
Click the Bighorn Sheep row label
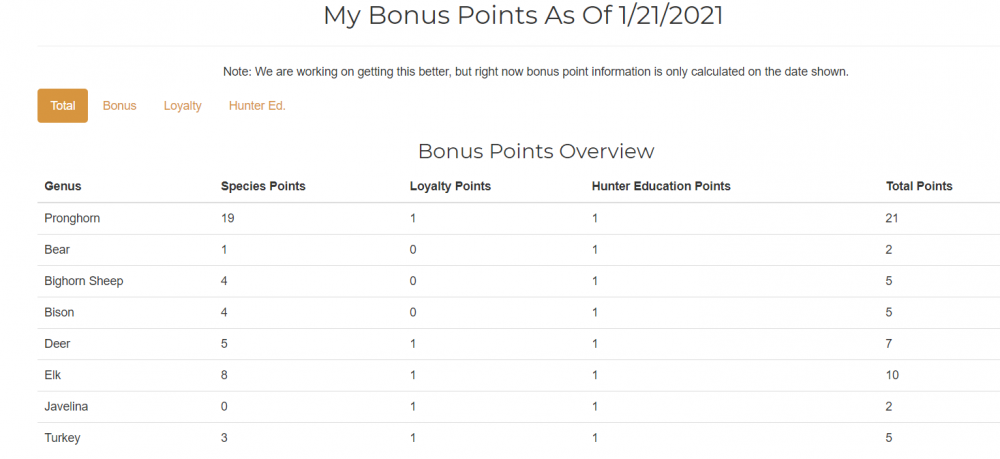[84, 281]
